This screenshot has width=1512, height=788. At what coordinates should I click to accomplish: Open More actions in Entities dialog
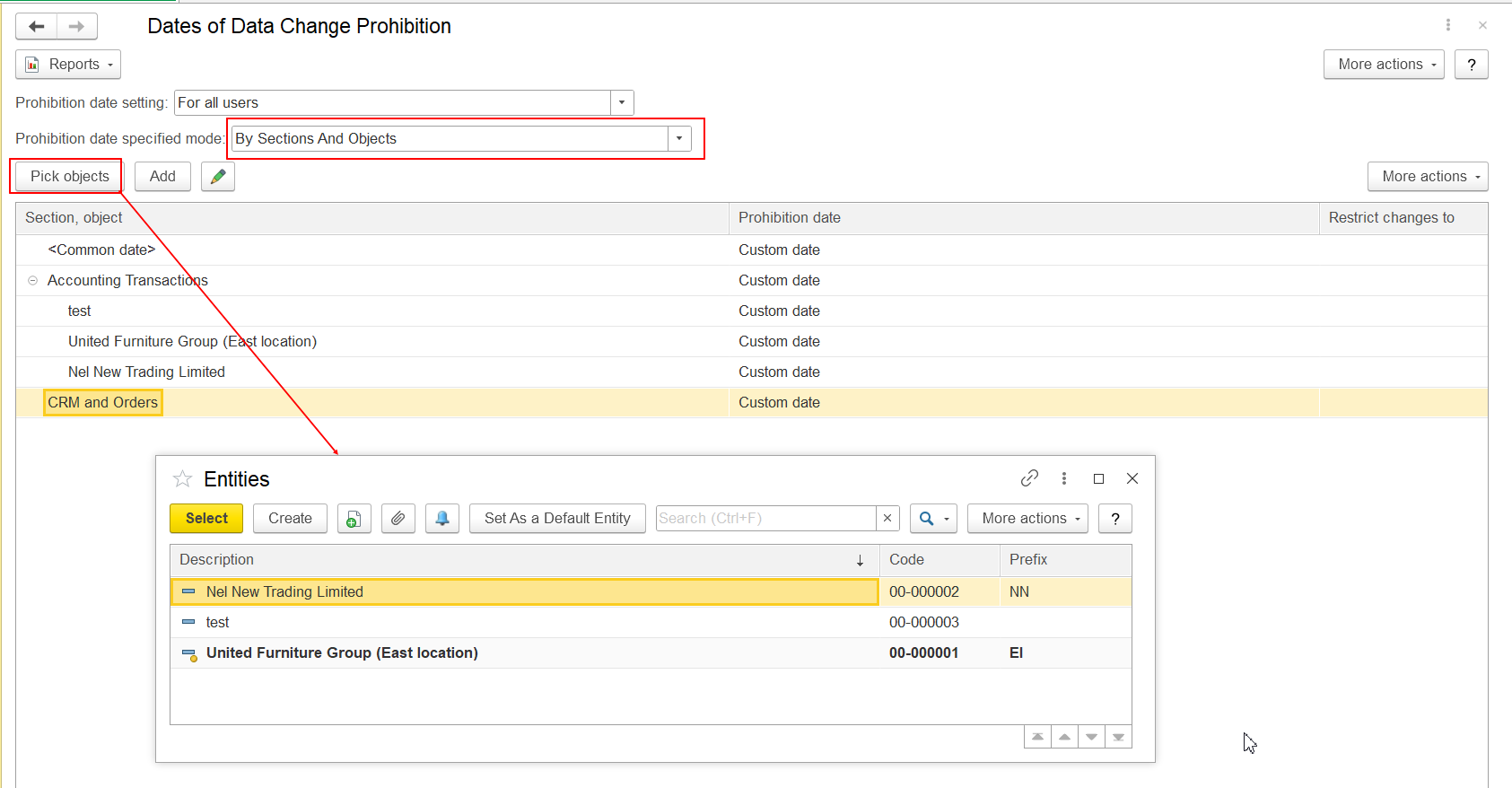(1027, 519)
